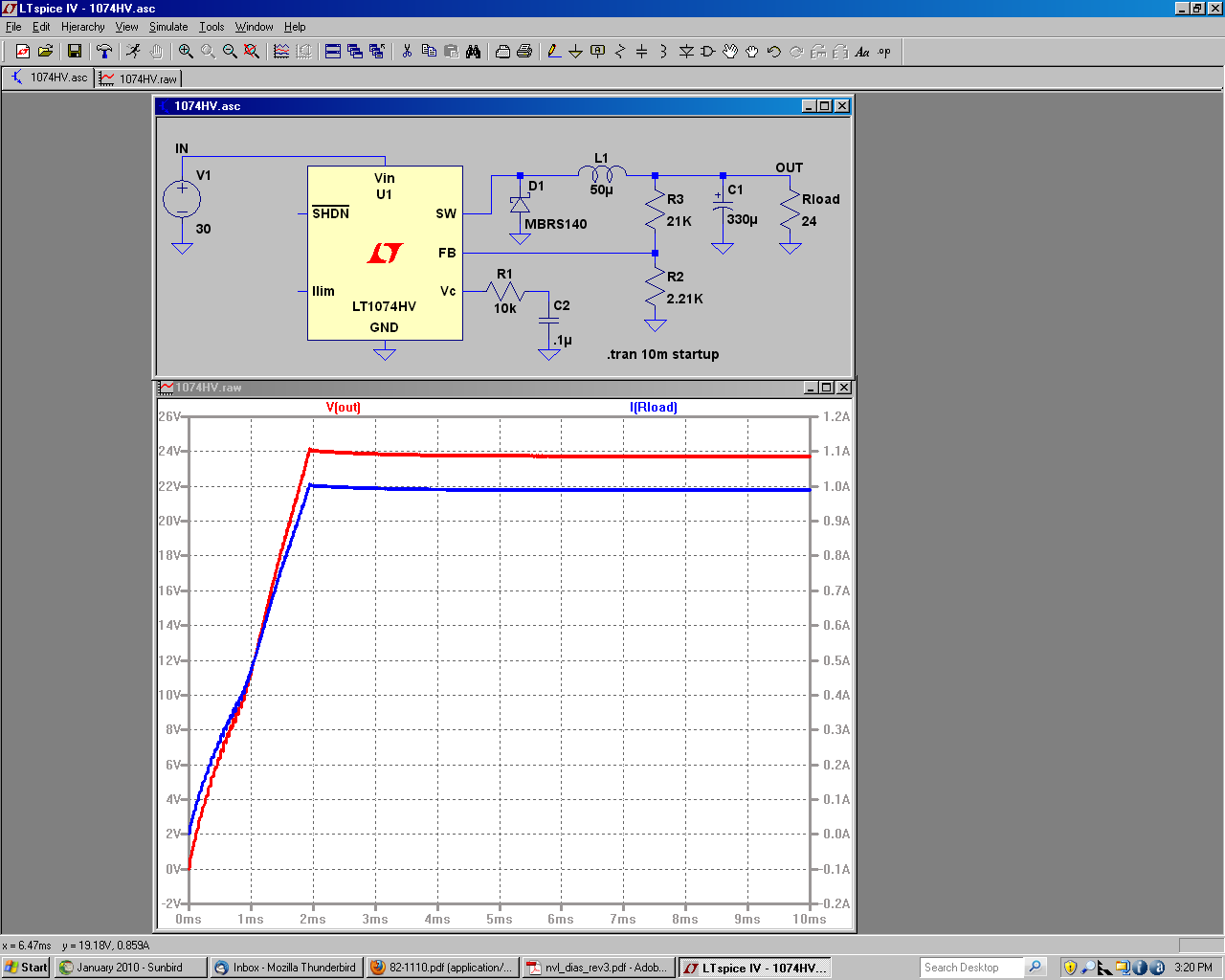
Task: Select the Move hand tool
Action: point(730,52)
